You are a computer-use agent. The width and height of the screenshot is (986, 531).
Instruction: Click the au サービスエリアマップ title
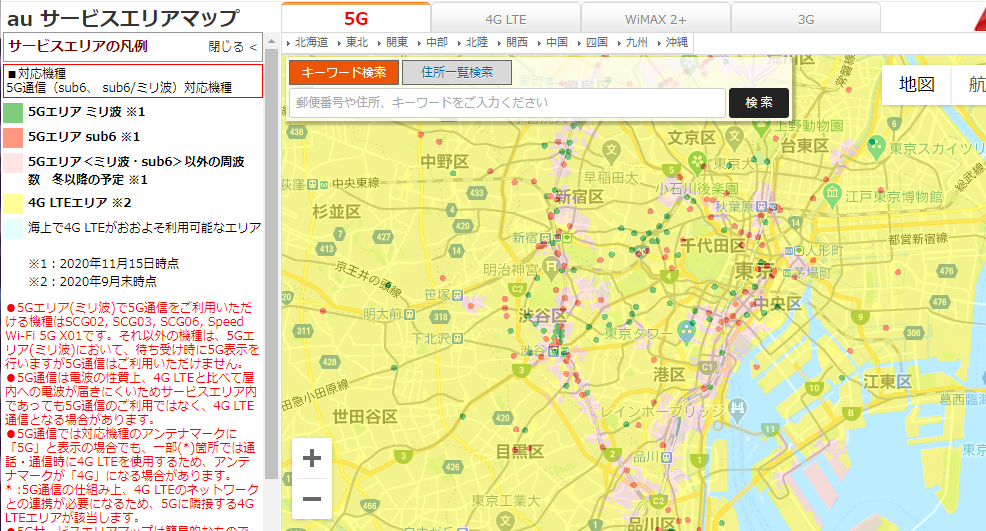tap(123, 18)
